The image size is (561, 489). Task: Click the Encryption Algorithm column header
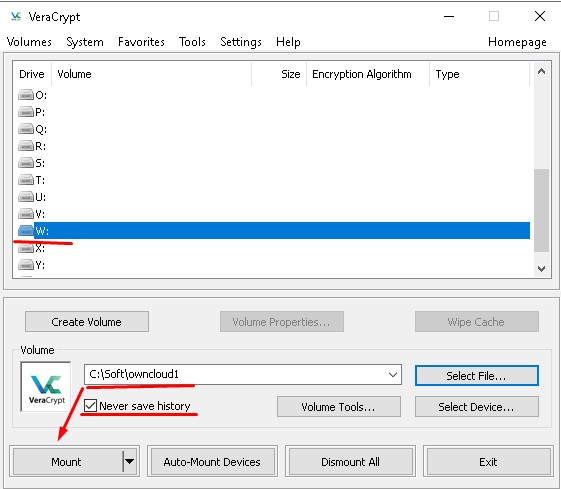[368, 74]
